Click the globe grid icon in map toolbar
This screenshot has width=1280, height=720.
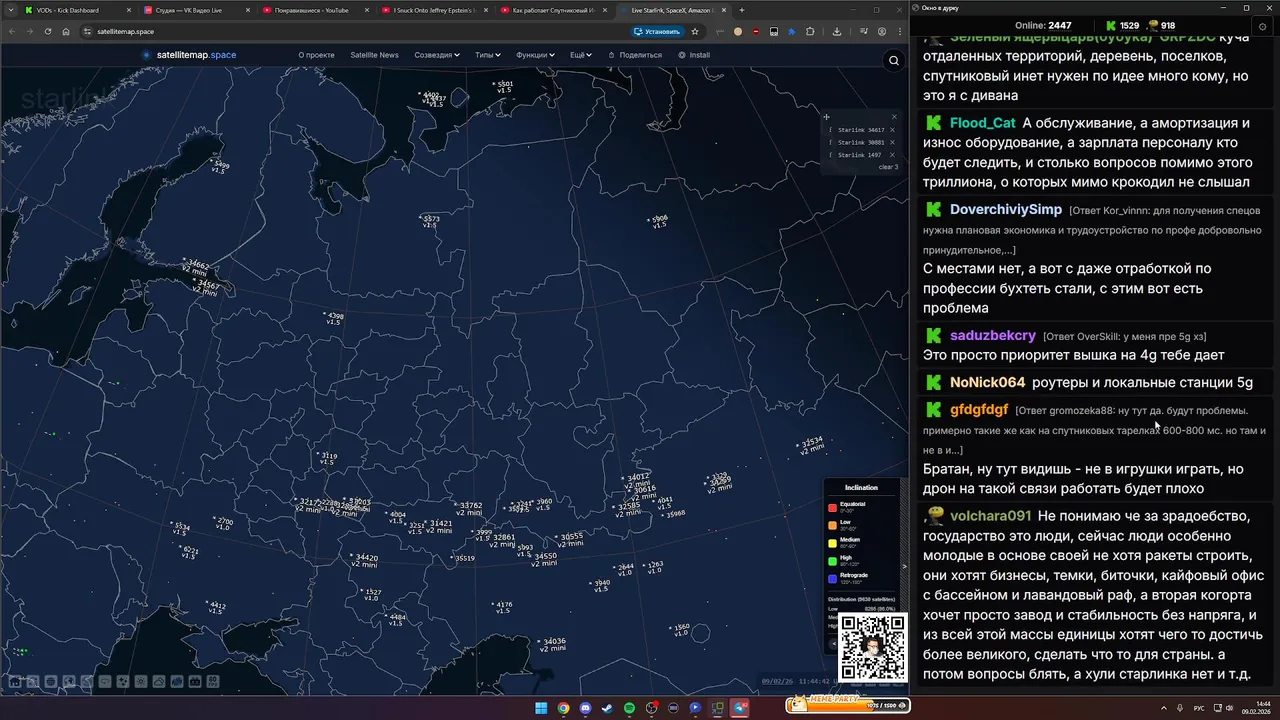click(x=51, y=682)
